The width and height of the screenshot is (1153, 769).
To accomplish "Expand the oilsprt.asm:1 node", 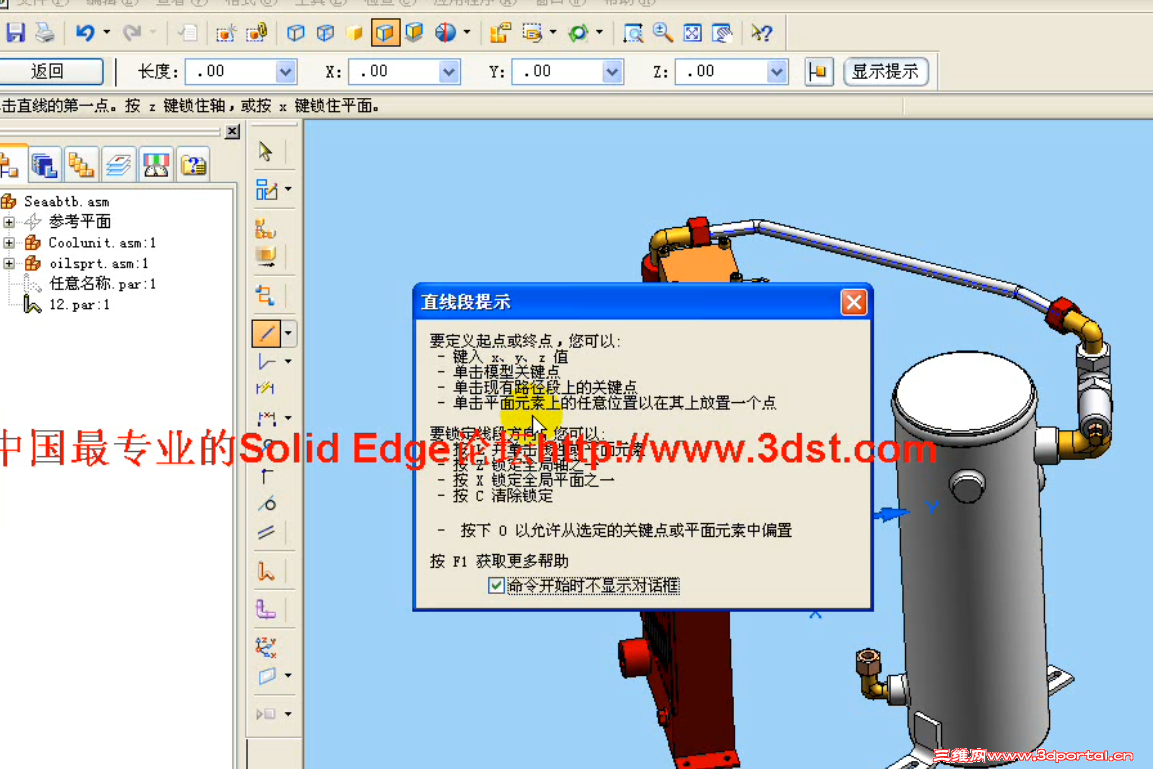I will tap(9, 262).
